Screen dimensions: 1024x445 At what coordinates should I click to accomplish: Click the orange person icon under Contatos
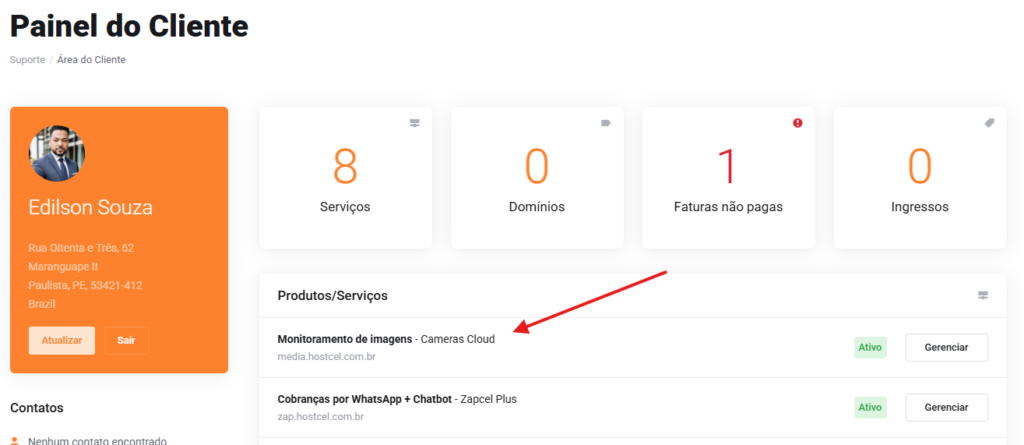[15, 441]
